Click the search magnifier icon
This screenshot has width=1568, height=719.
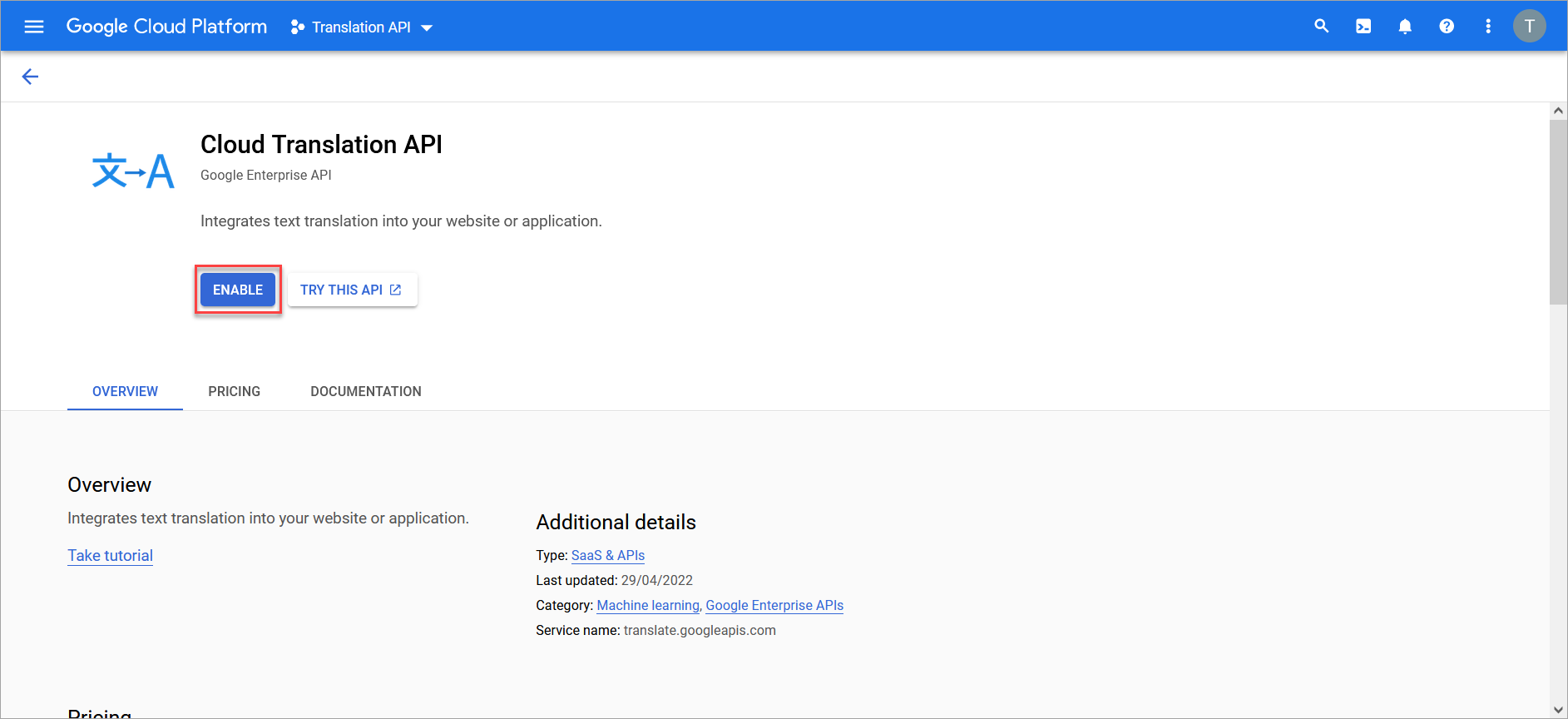1322,27
